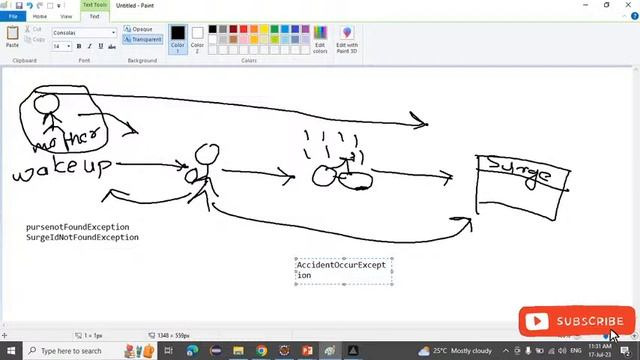This screenshot has height=360, width=640.
Task: Open the dark triangle app on taskbar
Action: click(353, 351)
